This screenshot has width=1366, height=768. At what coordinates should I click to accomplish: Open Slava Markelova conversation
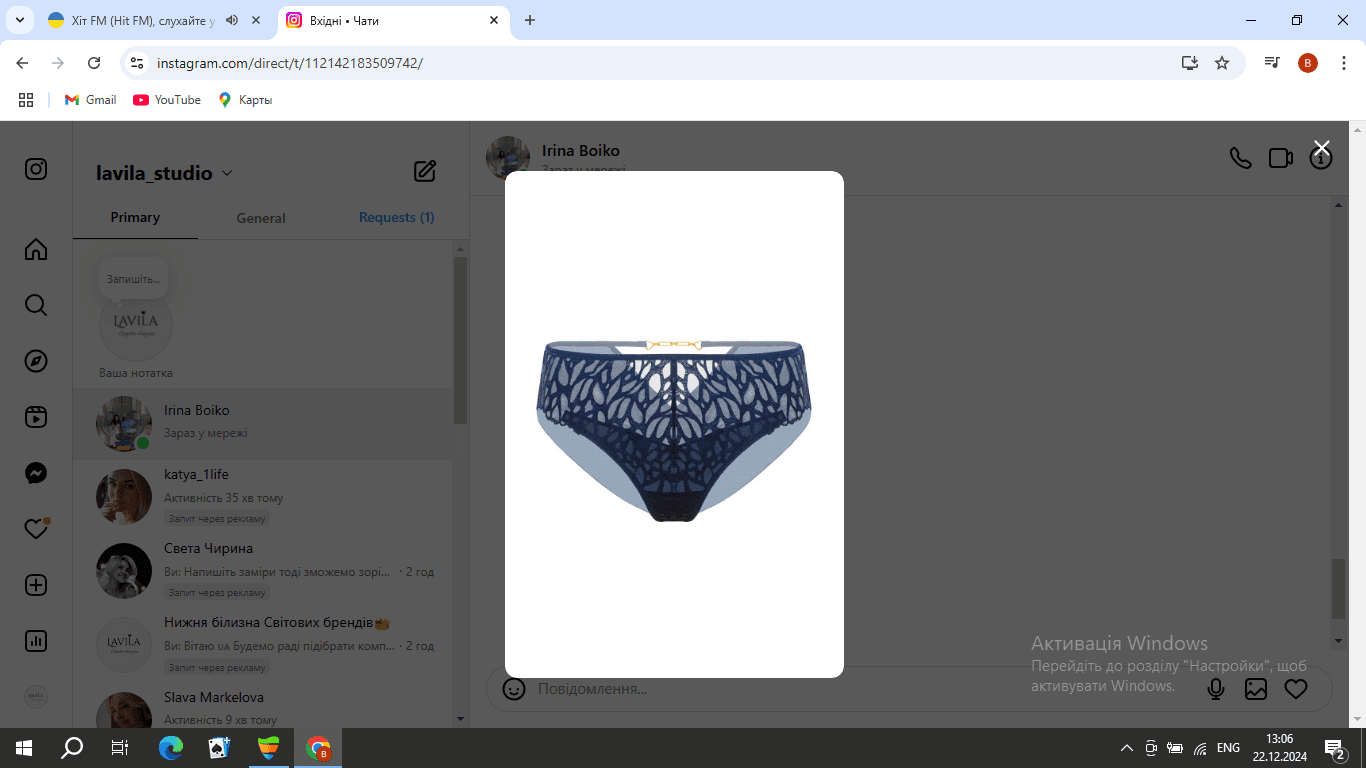click(263, 705)
